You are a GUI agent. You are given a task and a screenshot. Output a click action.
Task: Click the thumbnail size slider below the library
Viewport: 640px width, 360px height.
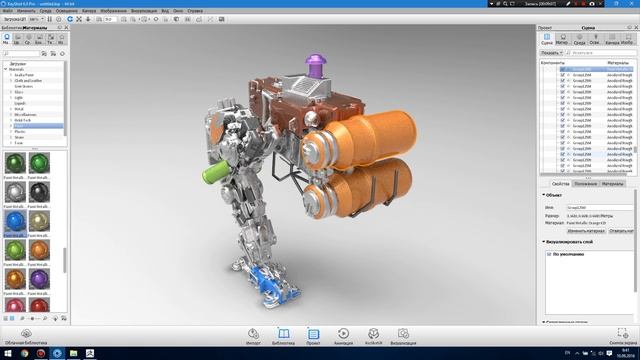click(x=33, y=318)
